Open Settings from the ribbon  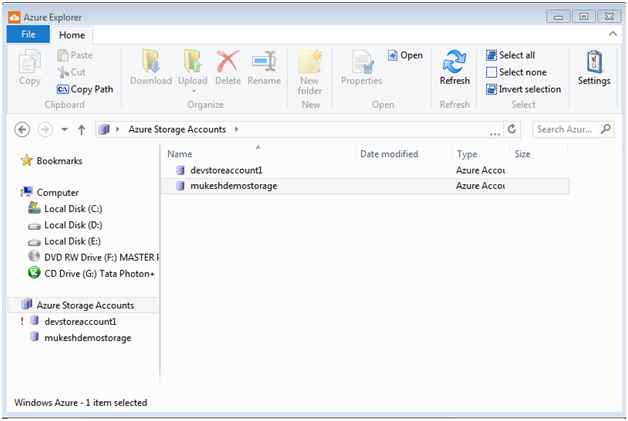[594, 67]
